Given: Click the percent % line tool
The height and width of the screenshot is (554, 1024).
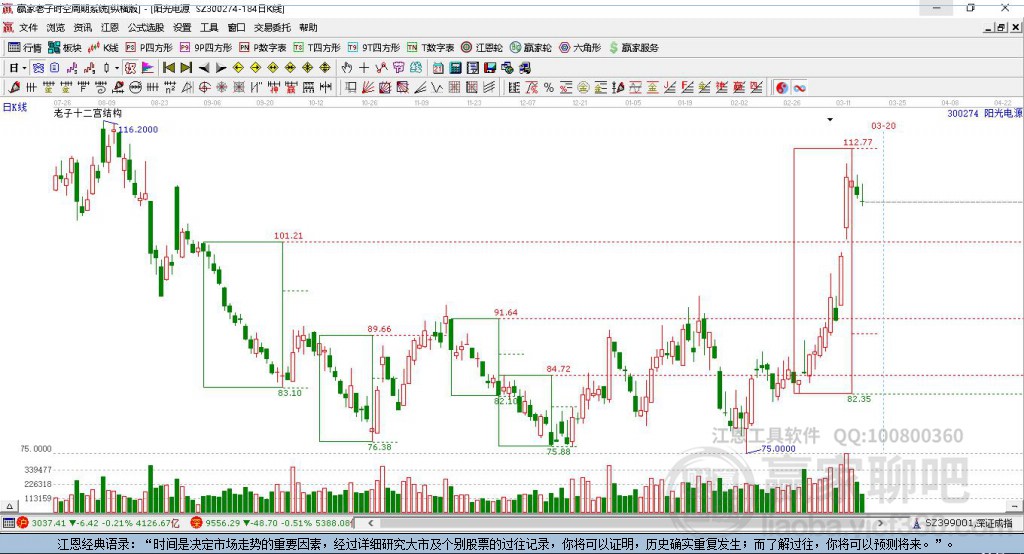Looking at the screenshot, I should tap(549, 88).
